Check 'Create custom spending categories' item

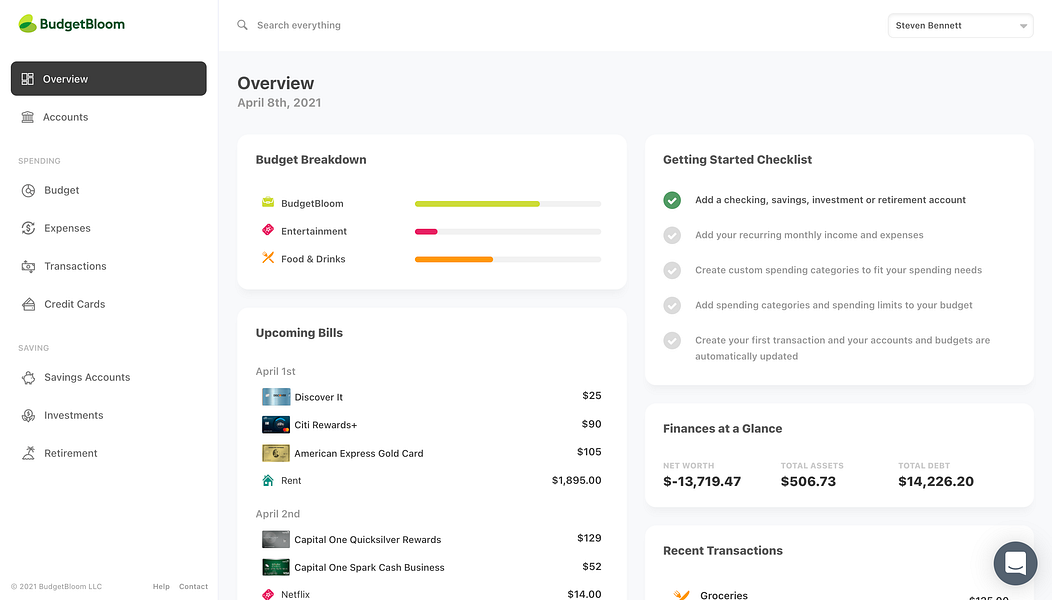[672, 270]
